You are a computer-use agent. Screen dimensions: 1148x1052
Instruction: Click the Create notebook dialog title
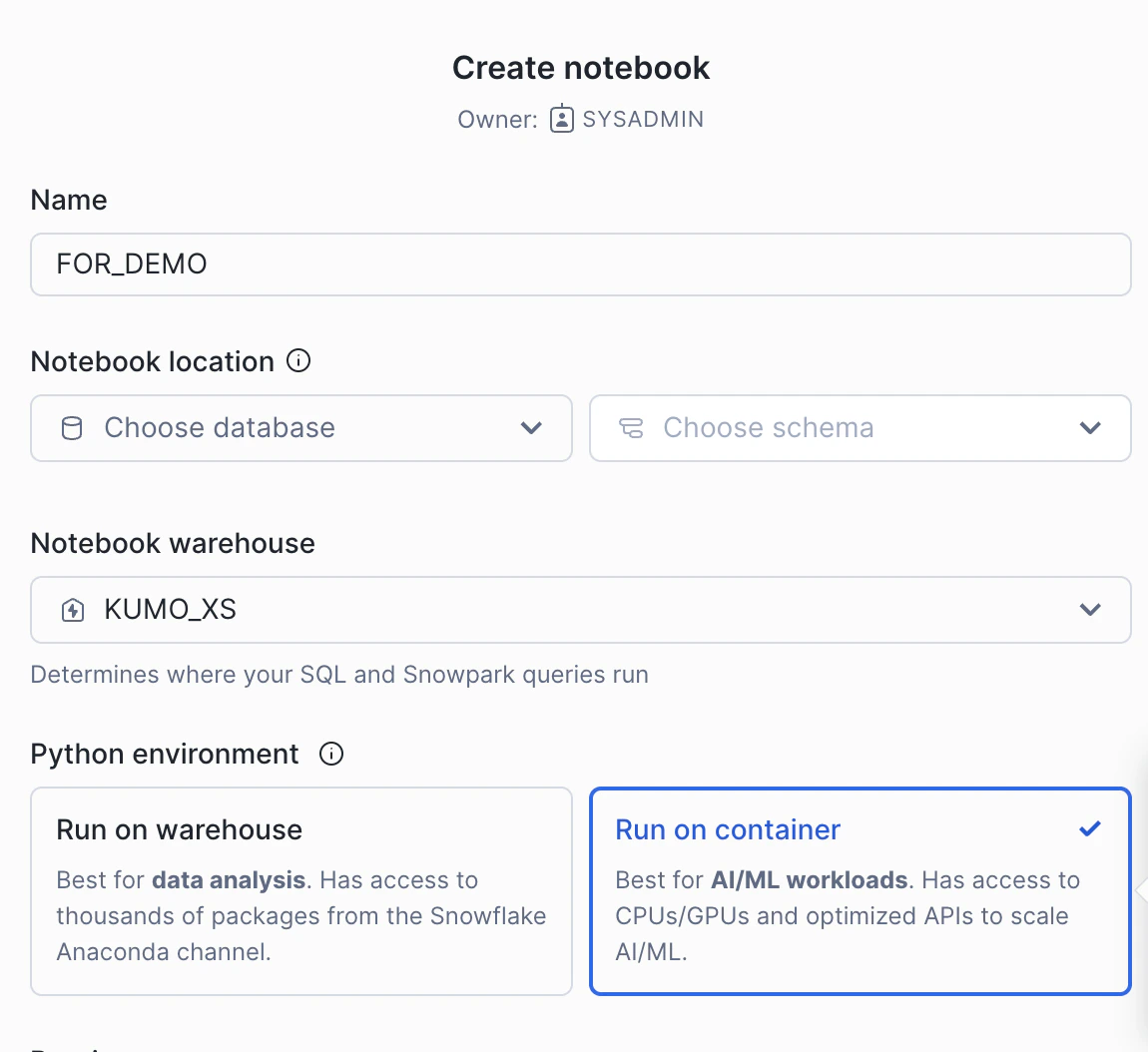click(x=581, y=67)
